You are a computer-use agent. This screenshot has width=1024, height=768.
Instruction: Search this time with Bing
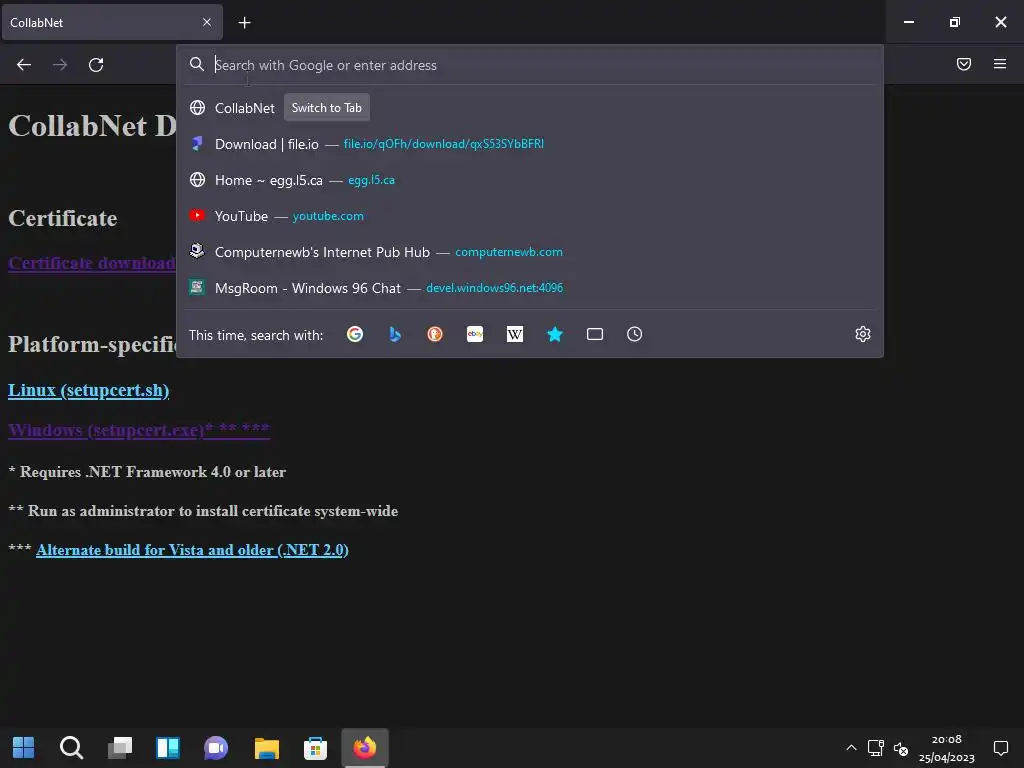[x=394, y=334]
